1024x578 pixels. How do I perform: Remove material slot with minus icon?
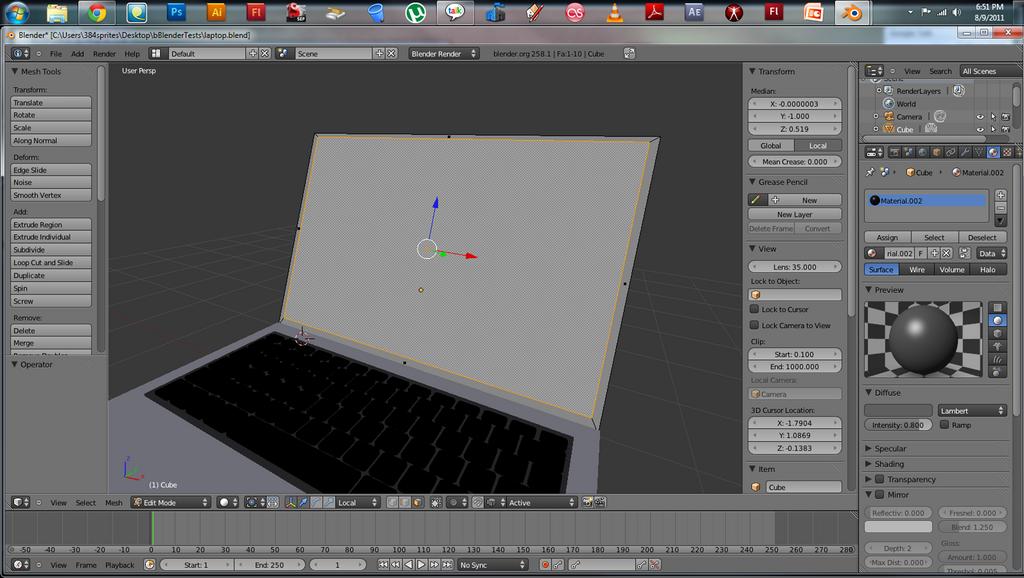1000,208
